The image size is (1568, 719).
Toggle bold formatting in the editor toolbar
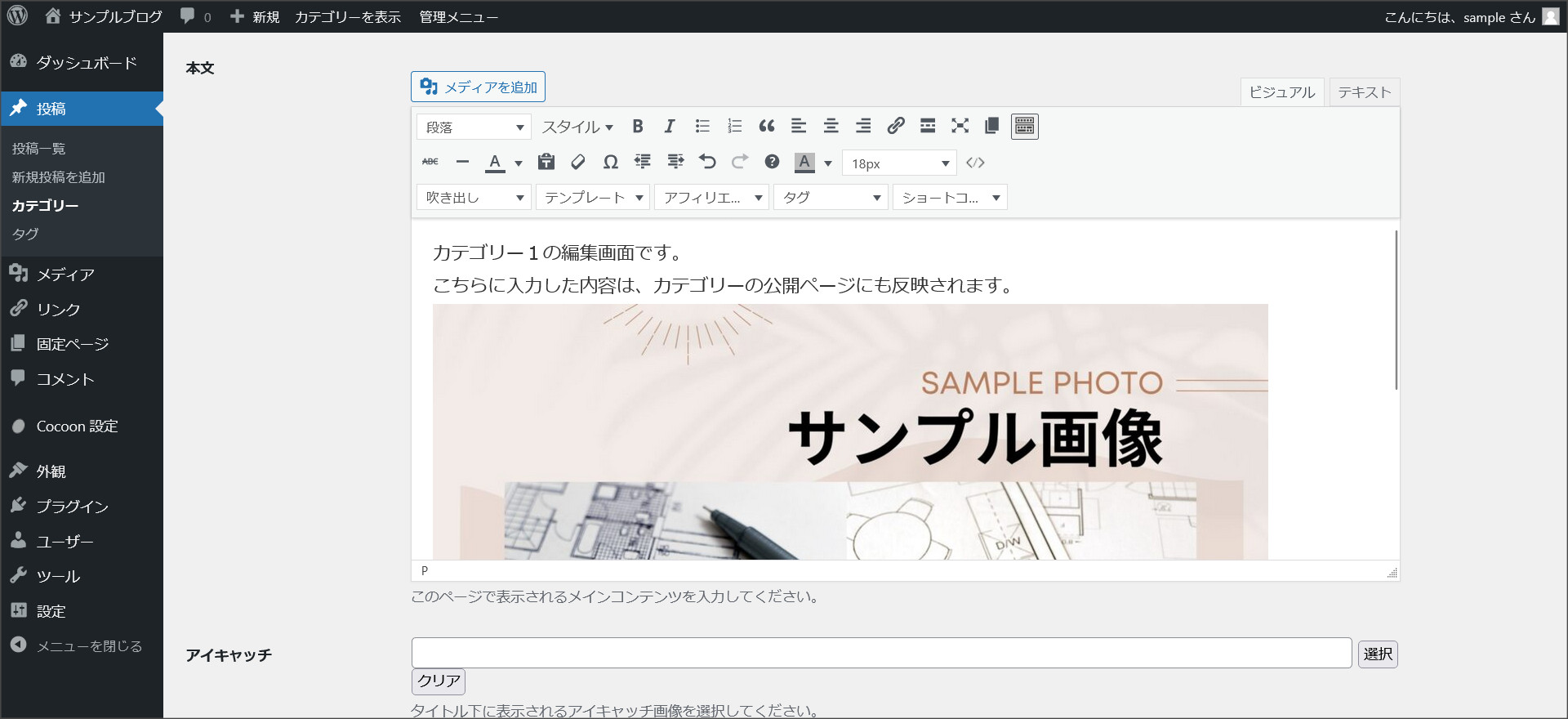(638, 127)
